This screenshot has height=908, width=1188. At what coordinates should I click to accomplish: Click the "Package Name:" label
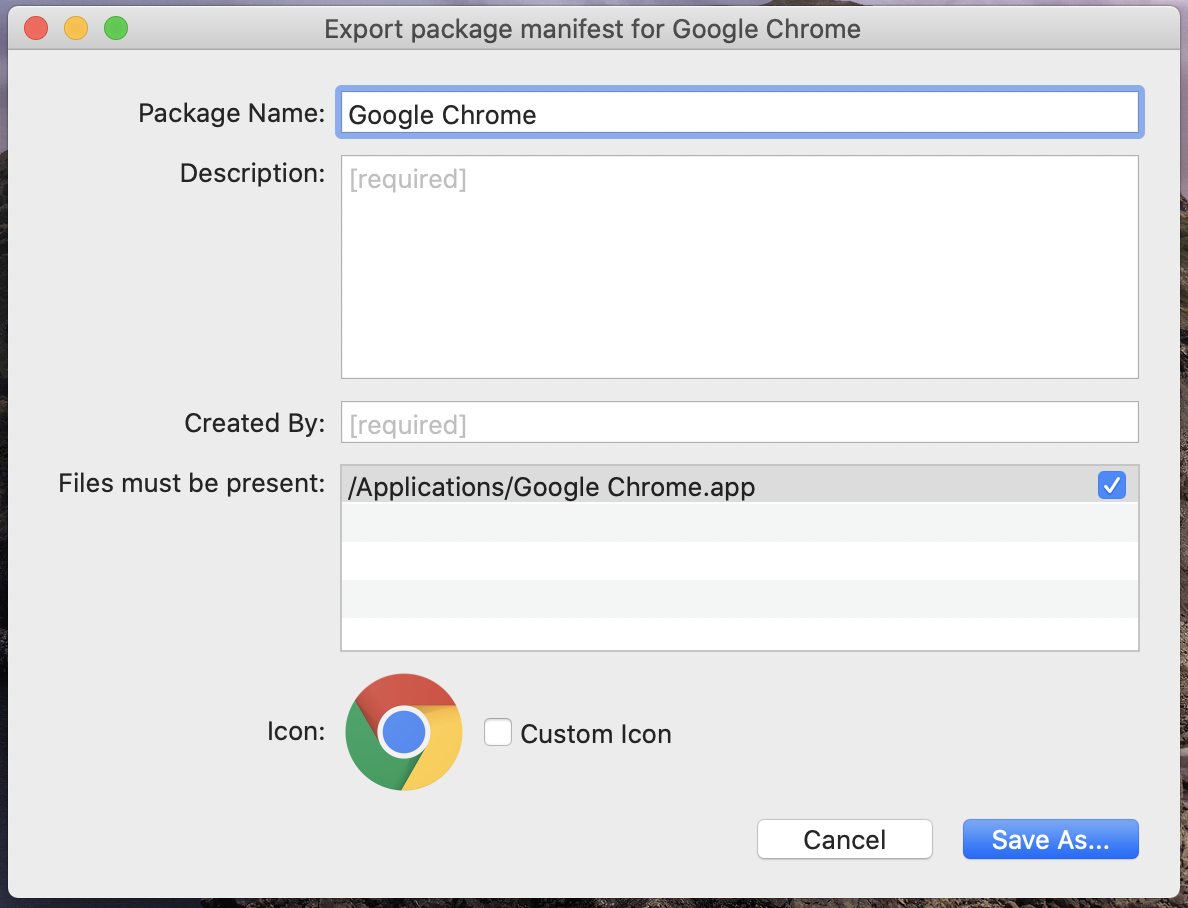click(x=232, y=113)
